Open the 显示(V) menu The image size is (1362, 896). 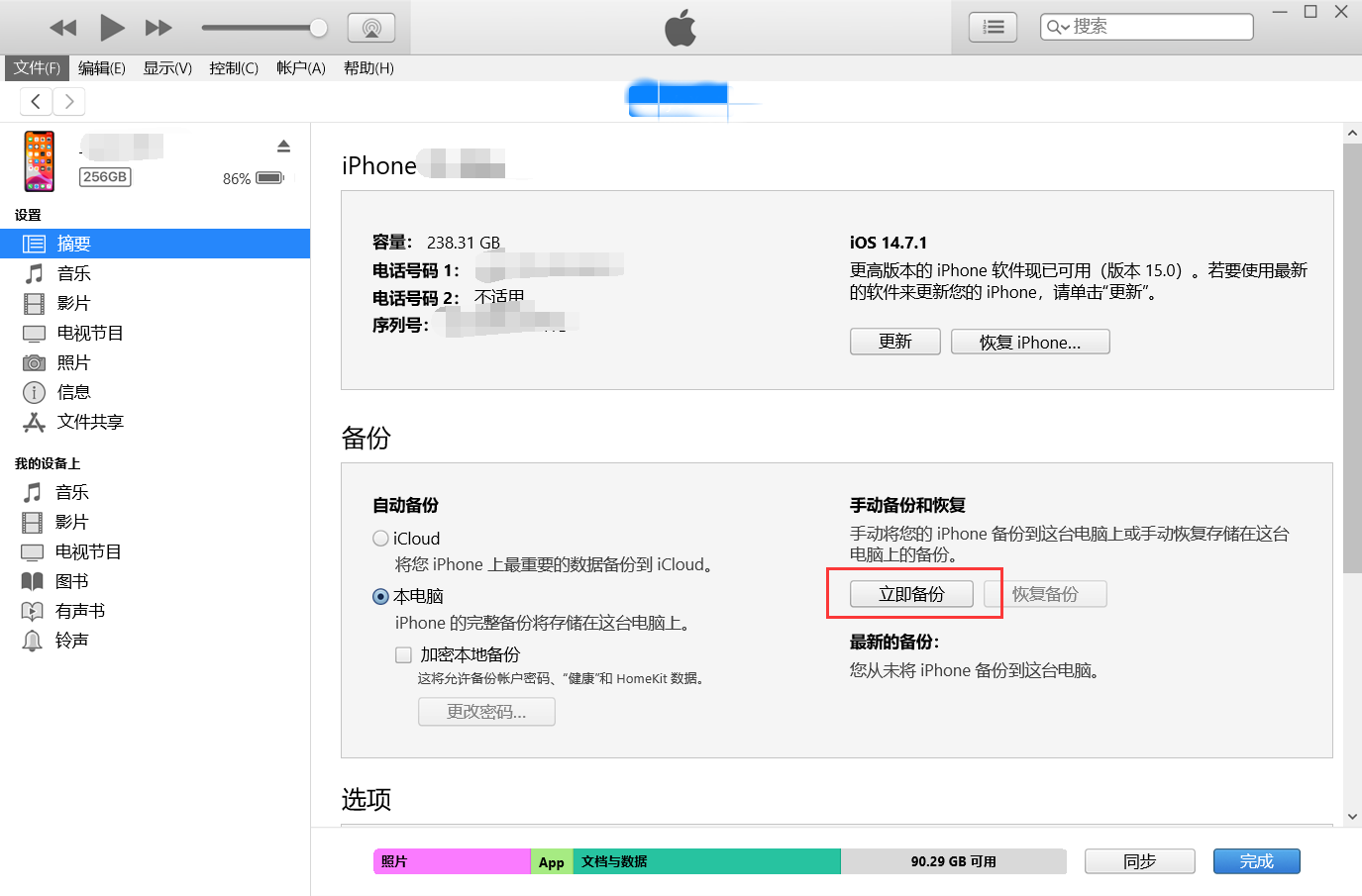click(x=167, y=67)
